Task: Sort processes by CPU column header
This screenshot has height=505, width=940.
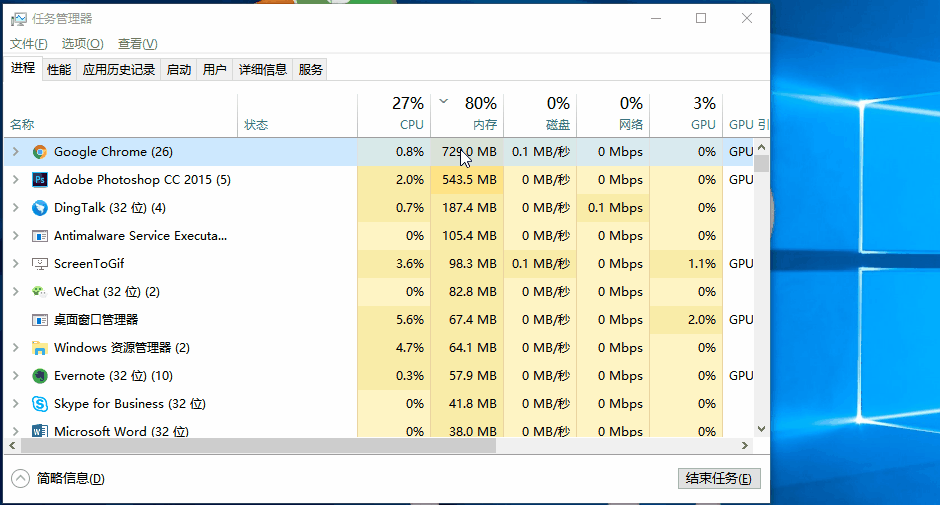Action: (394, 115)
